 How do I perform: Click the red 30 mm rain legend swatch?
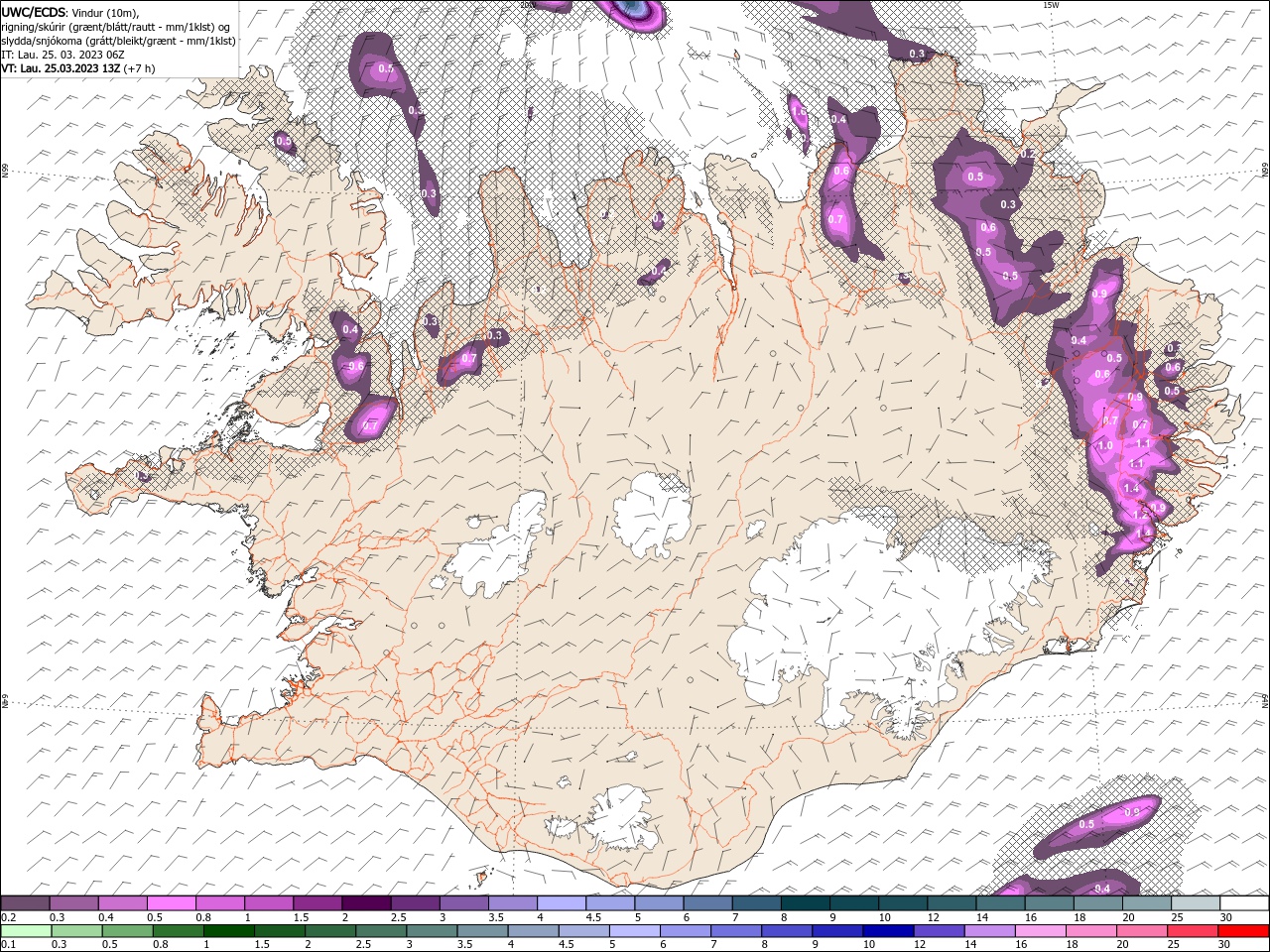(1243, 930)
